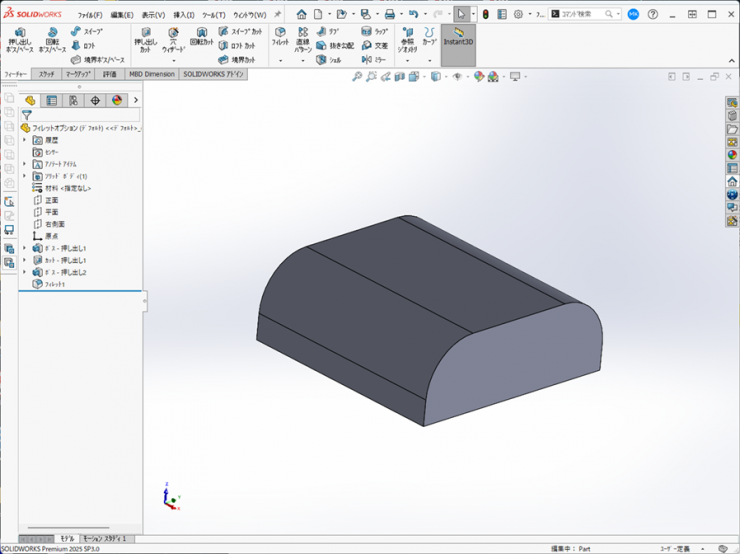
Task: Toggle the Instant3D button
Action: [x=458, y=38]
